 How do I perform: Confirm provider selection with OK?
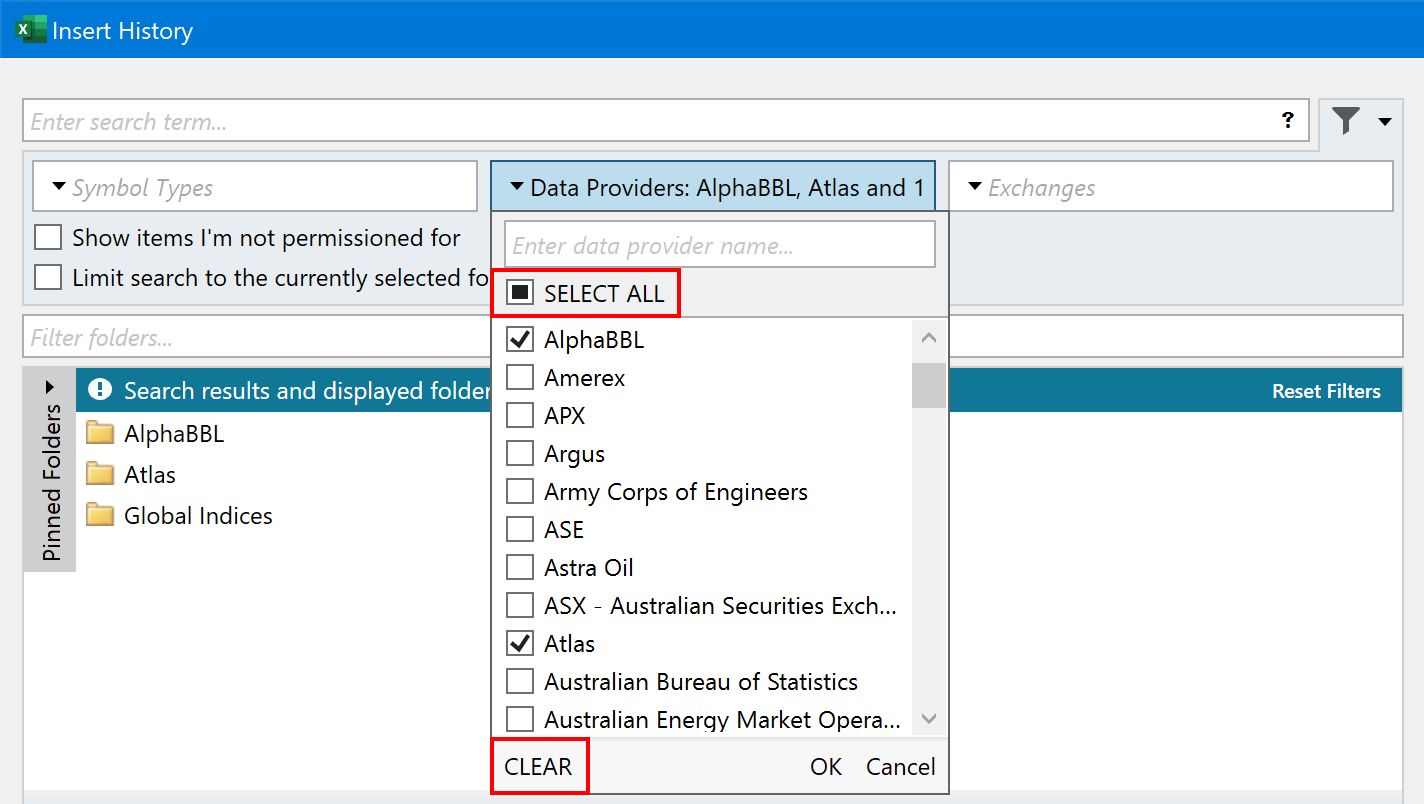click(x=826, y=767)
